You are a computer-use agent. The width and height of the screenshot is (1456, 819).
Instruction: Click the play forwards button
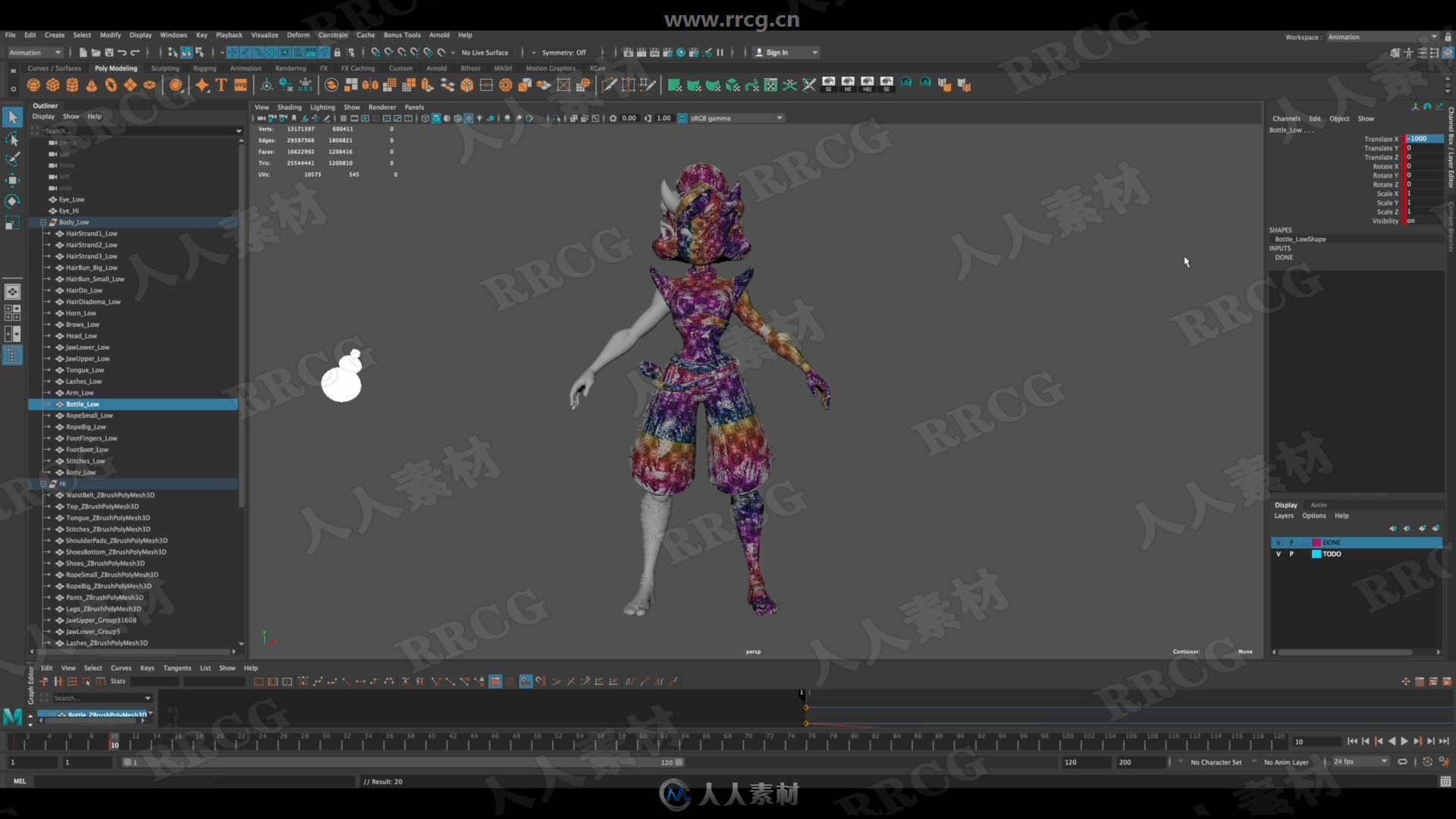pyautogui.click(x=1404, y=741)
